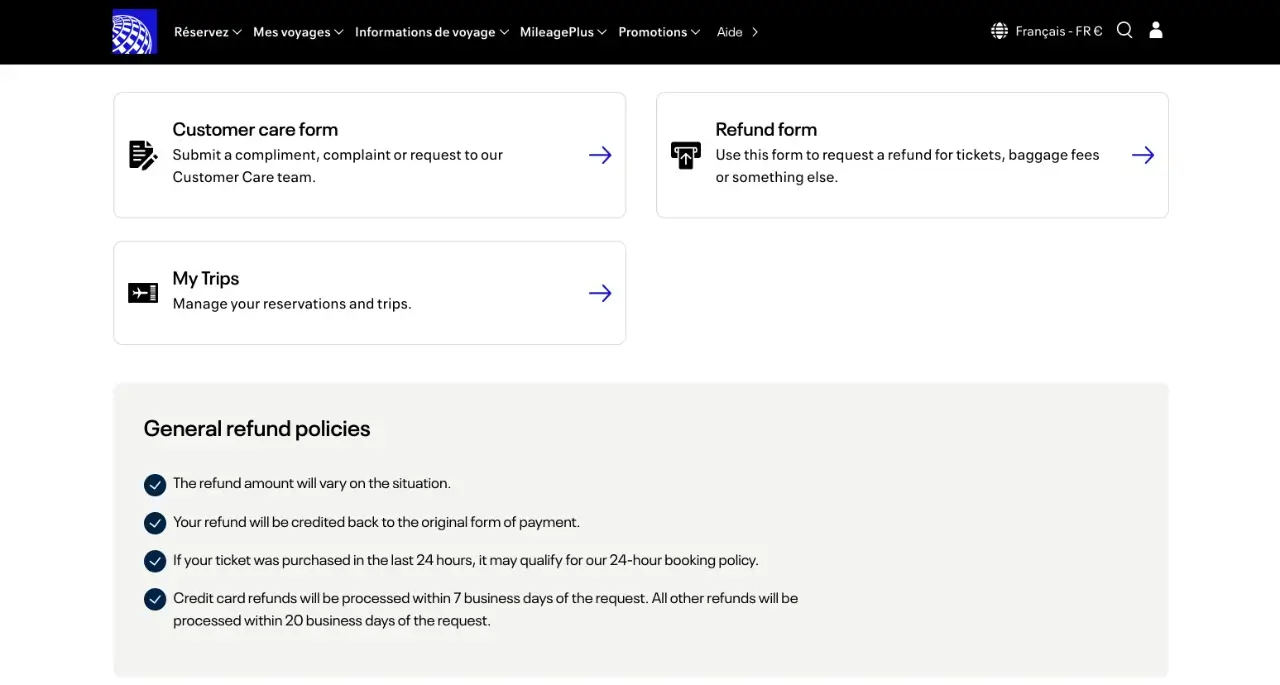Click the My Trips ticket icon
The width and height of the screenshot is (1280, 685).
coord(143,293)
